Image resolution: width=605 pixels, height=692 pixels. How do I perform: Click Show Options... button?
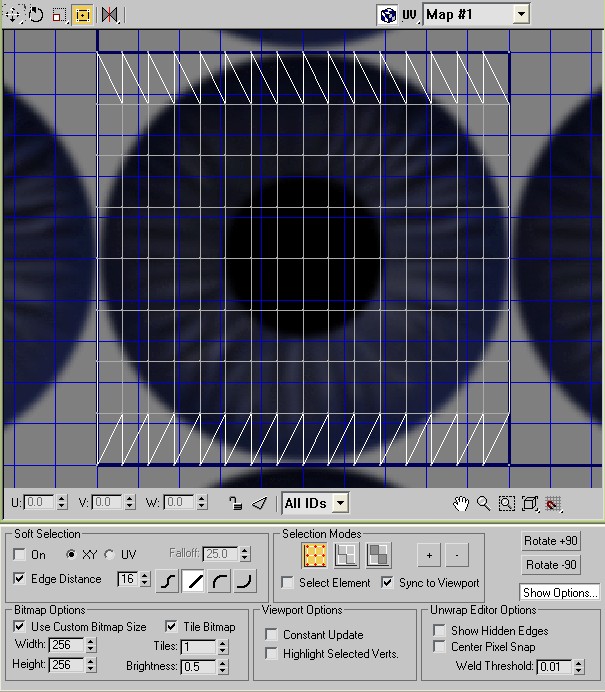560,593
